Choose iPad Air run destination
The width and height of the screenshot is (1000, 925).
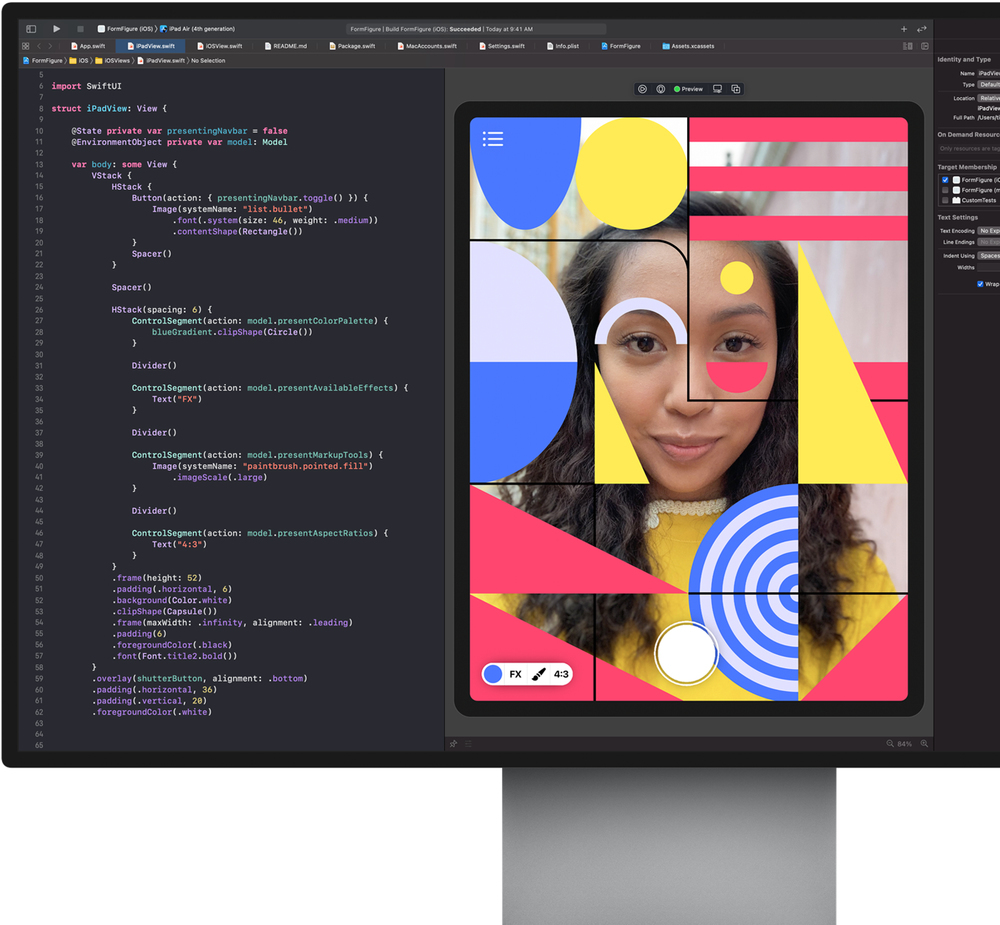[197, 29]
